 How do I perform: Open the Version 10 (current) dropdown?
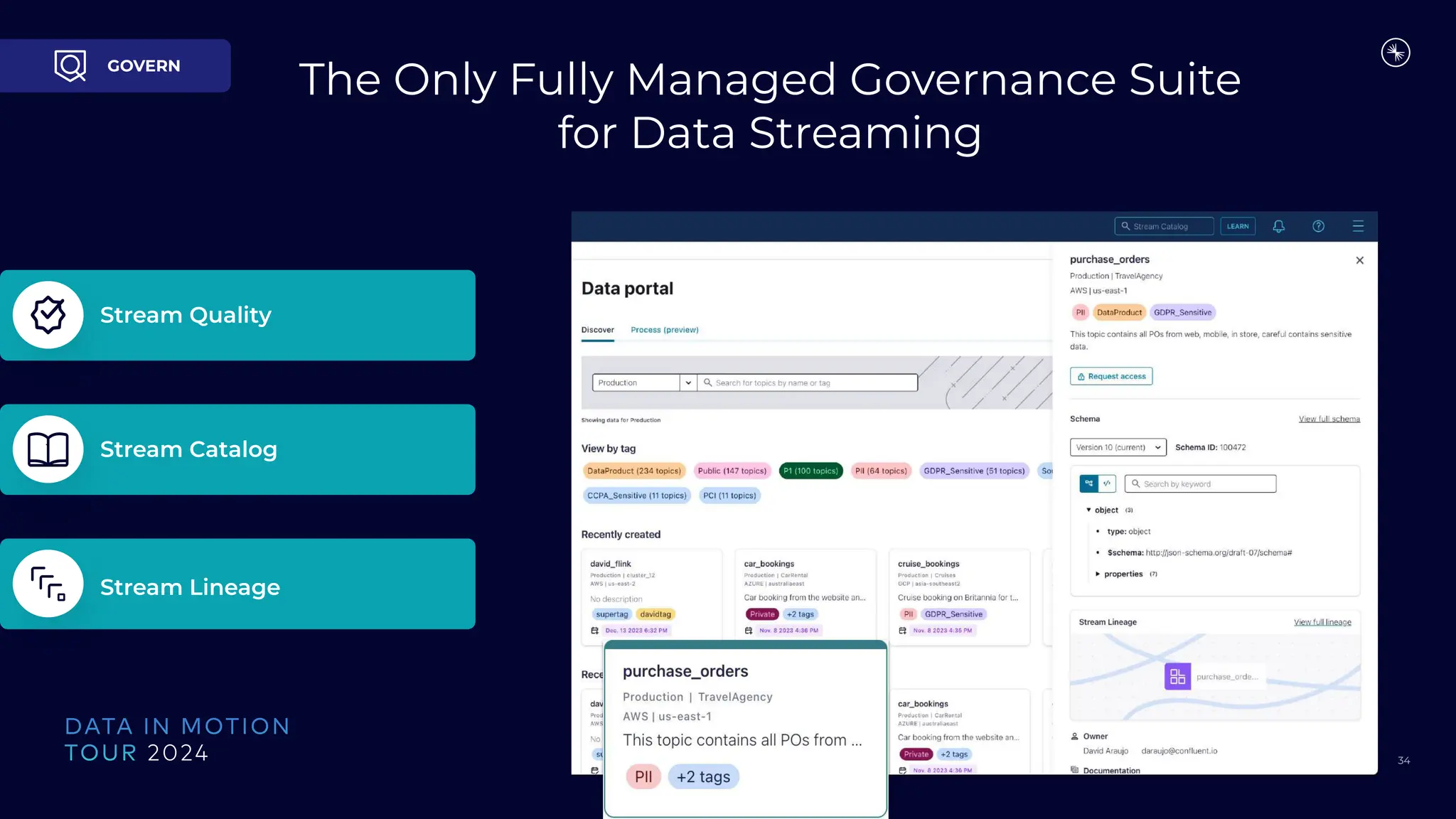point(1118,447)
